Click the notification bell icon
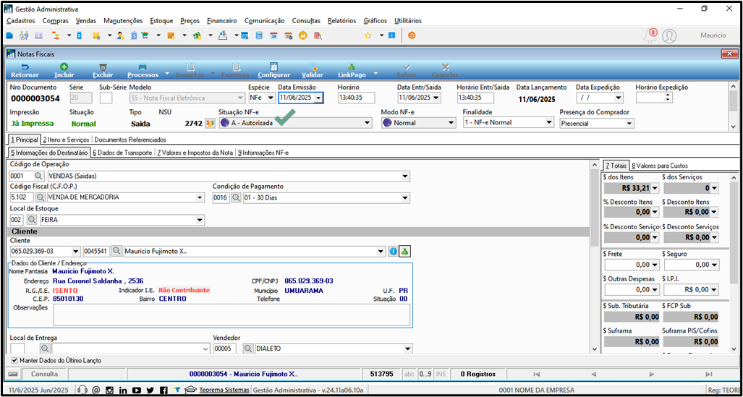 click(651, 36)
